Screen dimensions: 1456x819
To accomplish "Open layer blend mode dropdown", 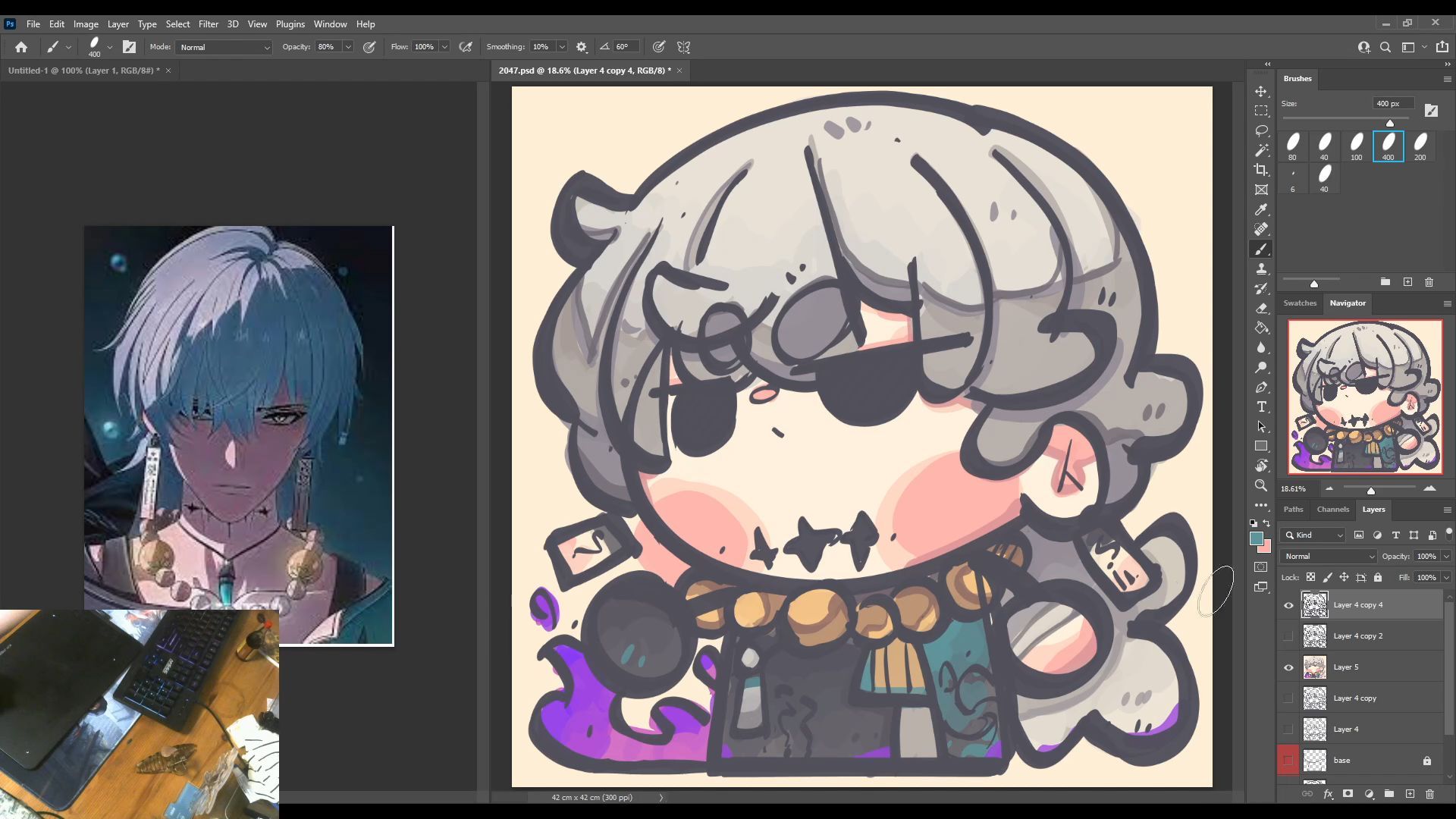I will pyautogui.click(x=1329, y=556).
